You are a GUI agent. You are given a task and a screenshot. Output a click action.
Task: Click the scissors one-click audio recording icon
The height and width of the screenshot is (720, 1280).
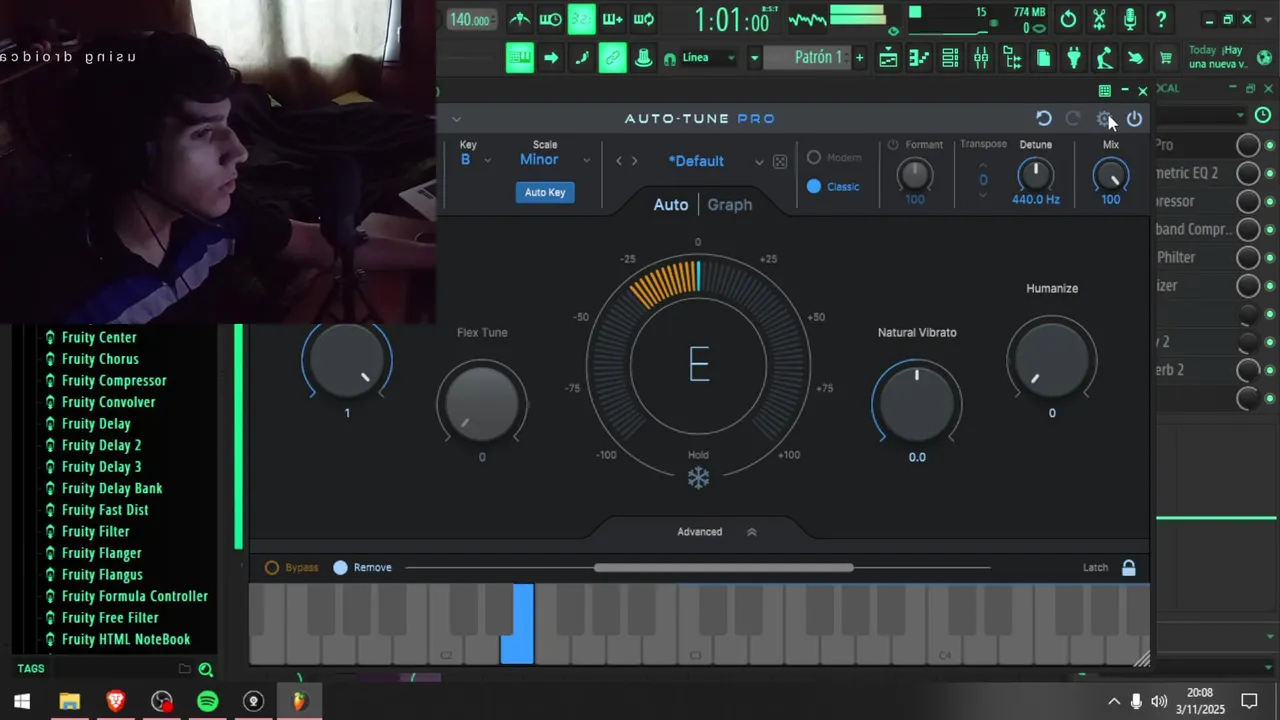point(1099,19)
